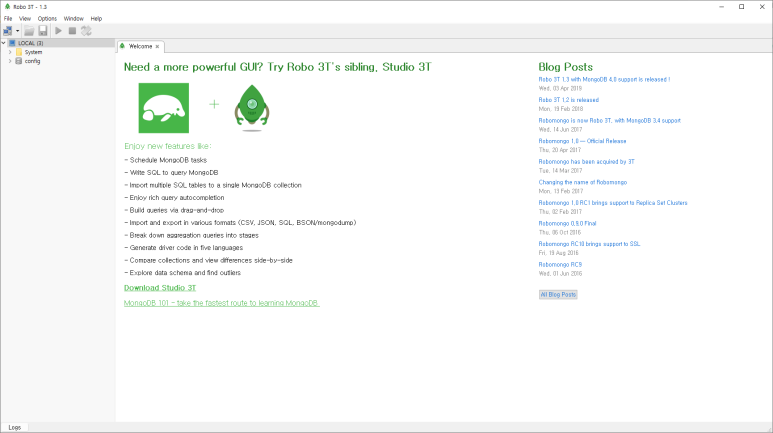The width and height of the screenshot is (773, 433).
Task: Click the Robo 3T title bar rocket icon
Action: coord(7,6)
